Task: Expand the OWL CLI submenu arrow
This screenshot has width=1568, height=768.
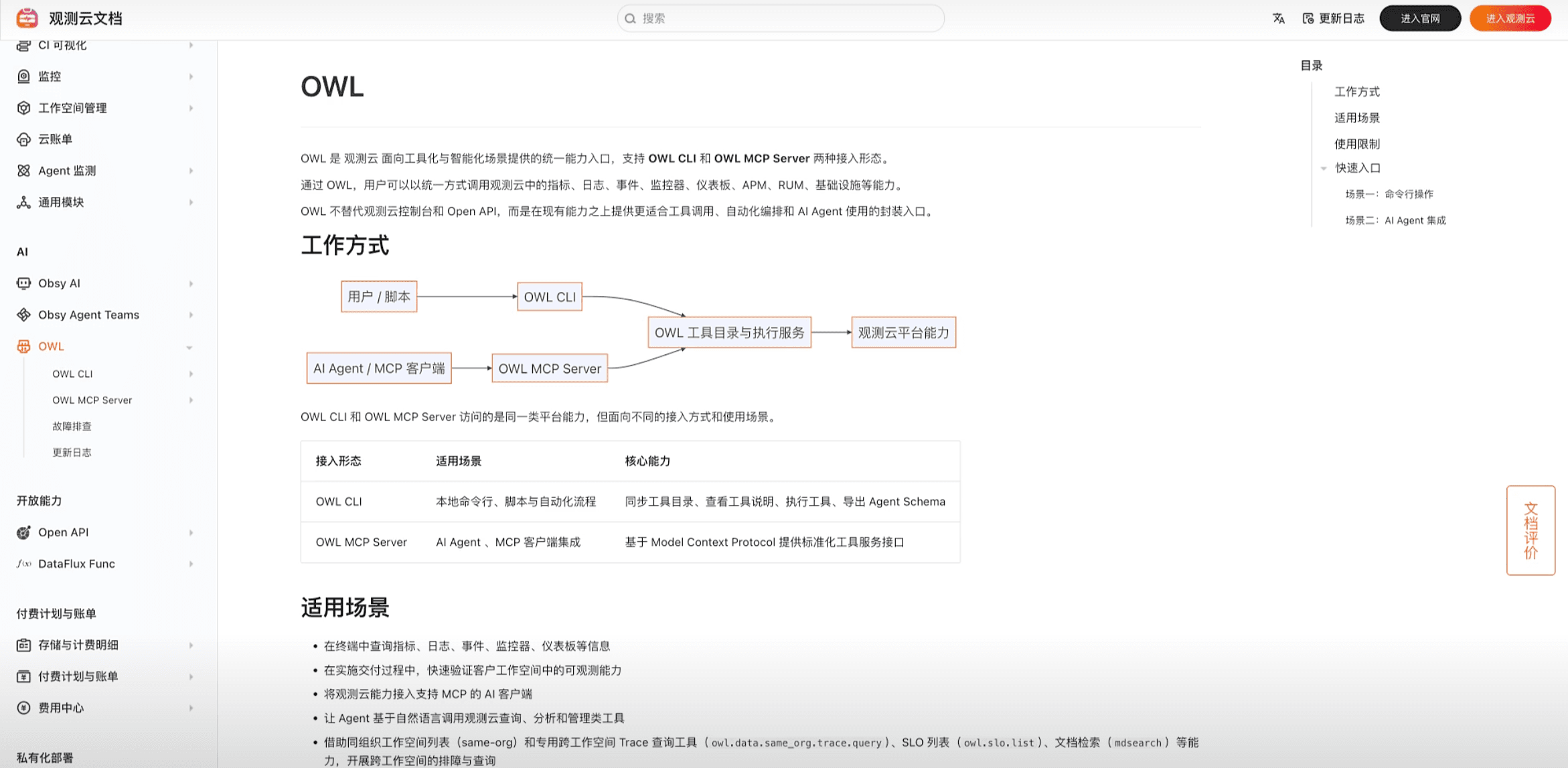Action: pyautogui.click(x=191, y=374)
